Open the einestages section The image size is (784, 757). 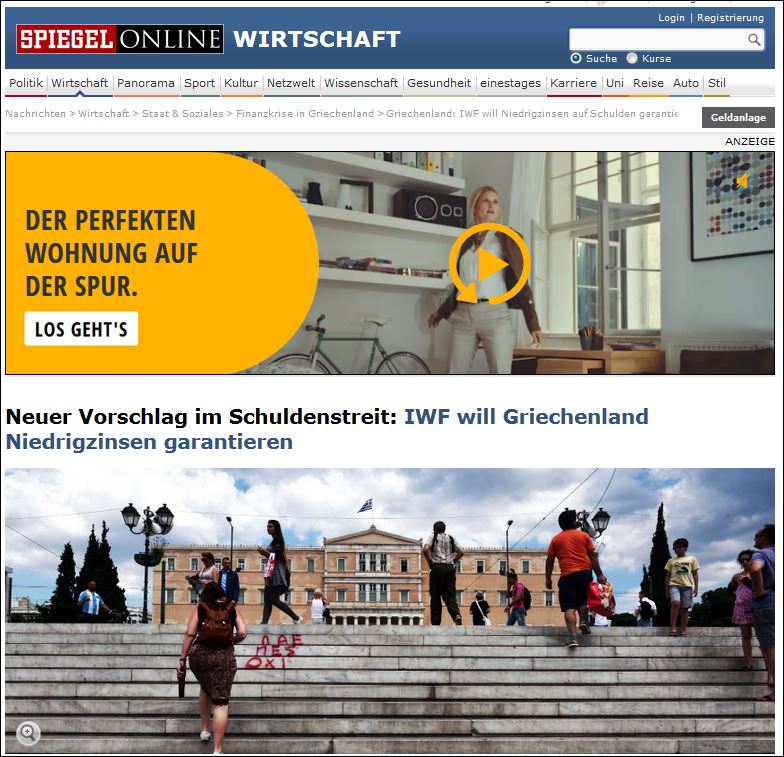pos(510,83)
